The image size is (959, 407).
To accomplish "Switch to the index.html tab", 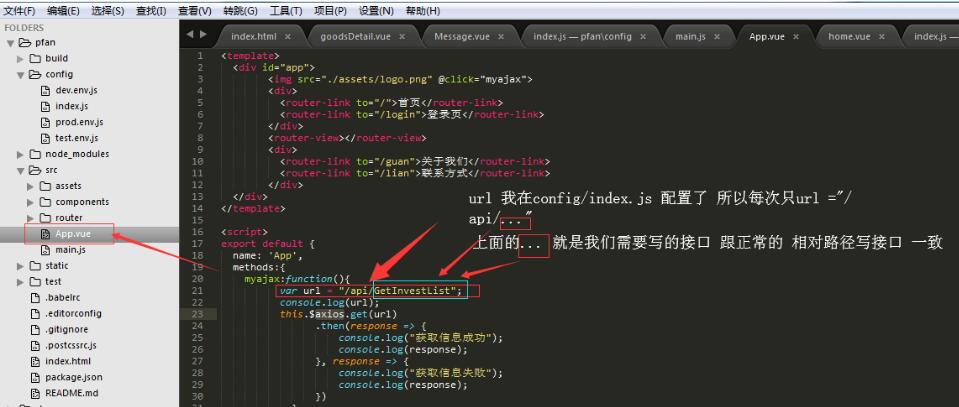I will coord(254,37).
